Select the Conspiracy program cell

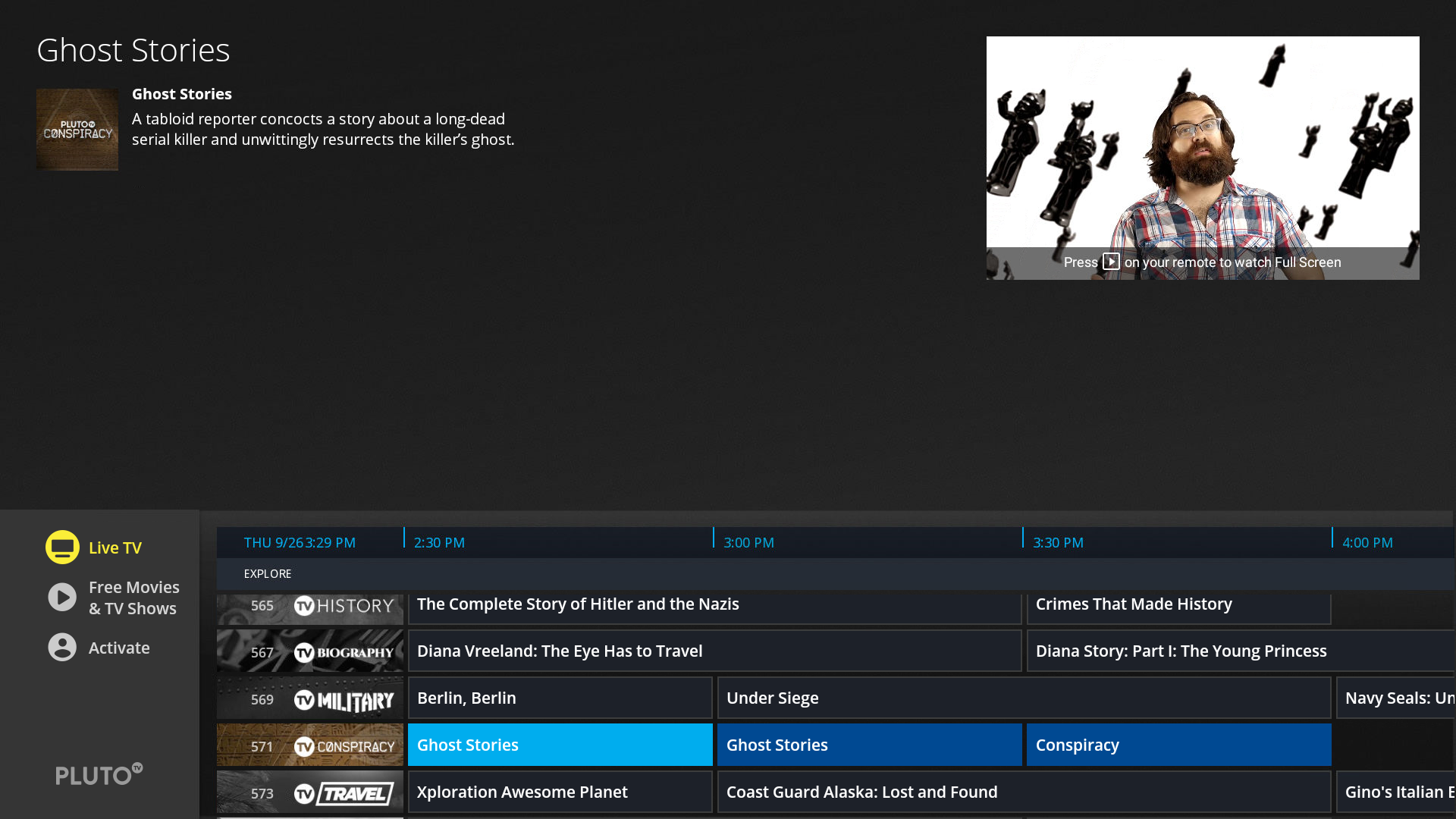[x=1179, y=745]
